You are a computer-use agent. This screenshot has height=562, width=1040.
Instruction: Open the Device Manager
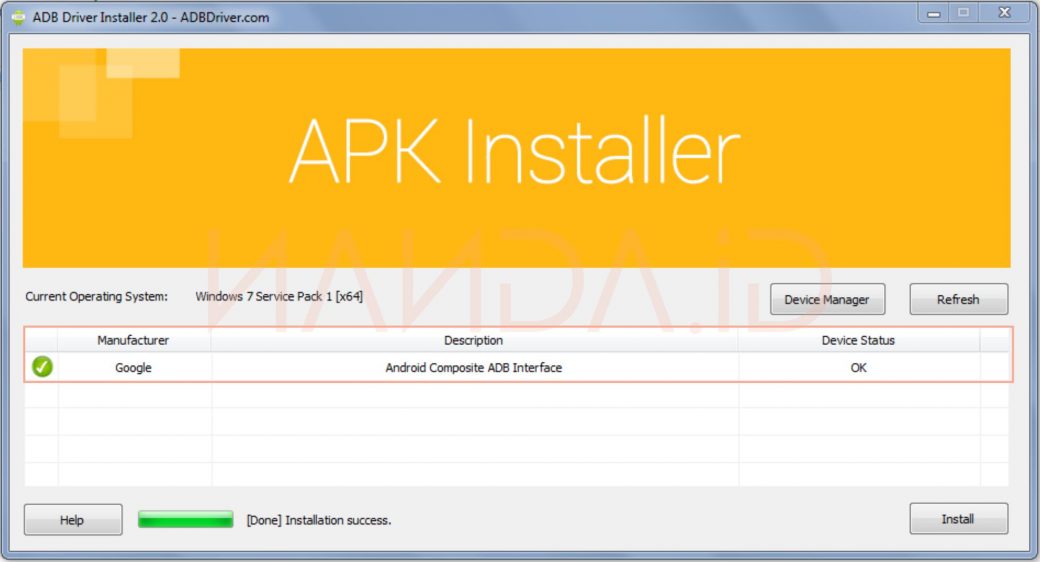tap(826, 299)
